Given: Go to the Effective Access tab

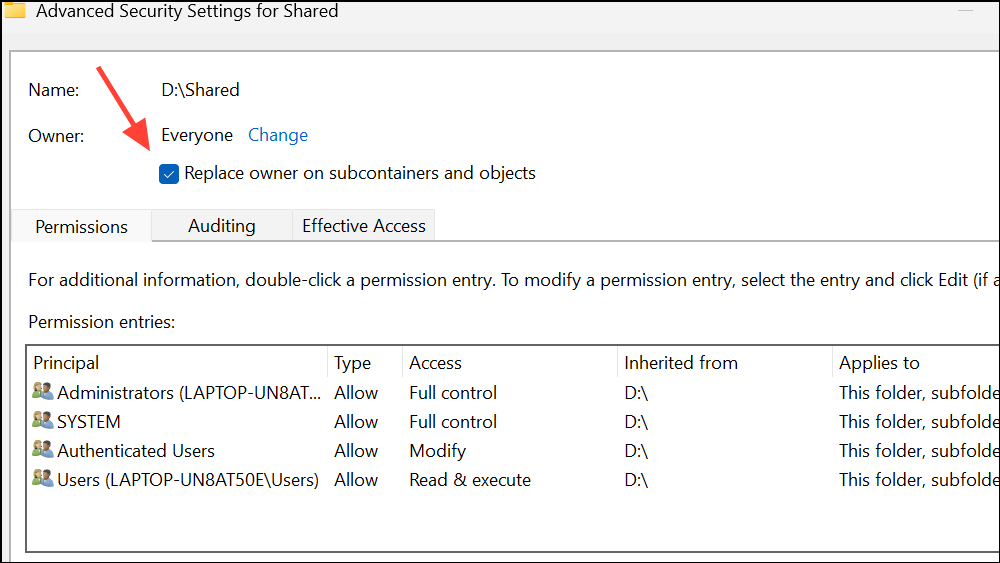Looking at the screenshot, I should click(364, 226).
